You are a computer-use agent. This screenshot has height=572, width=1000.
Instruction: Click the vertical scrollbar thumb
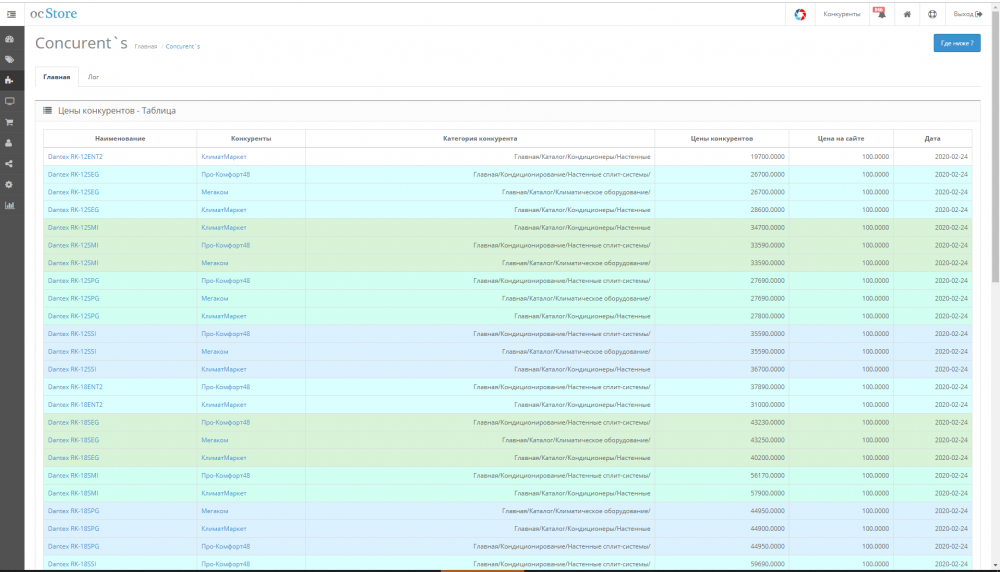point(995,147)
